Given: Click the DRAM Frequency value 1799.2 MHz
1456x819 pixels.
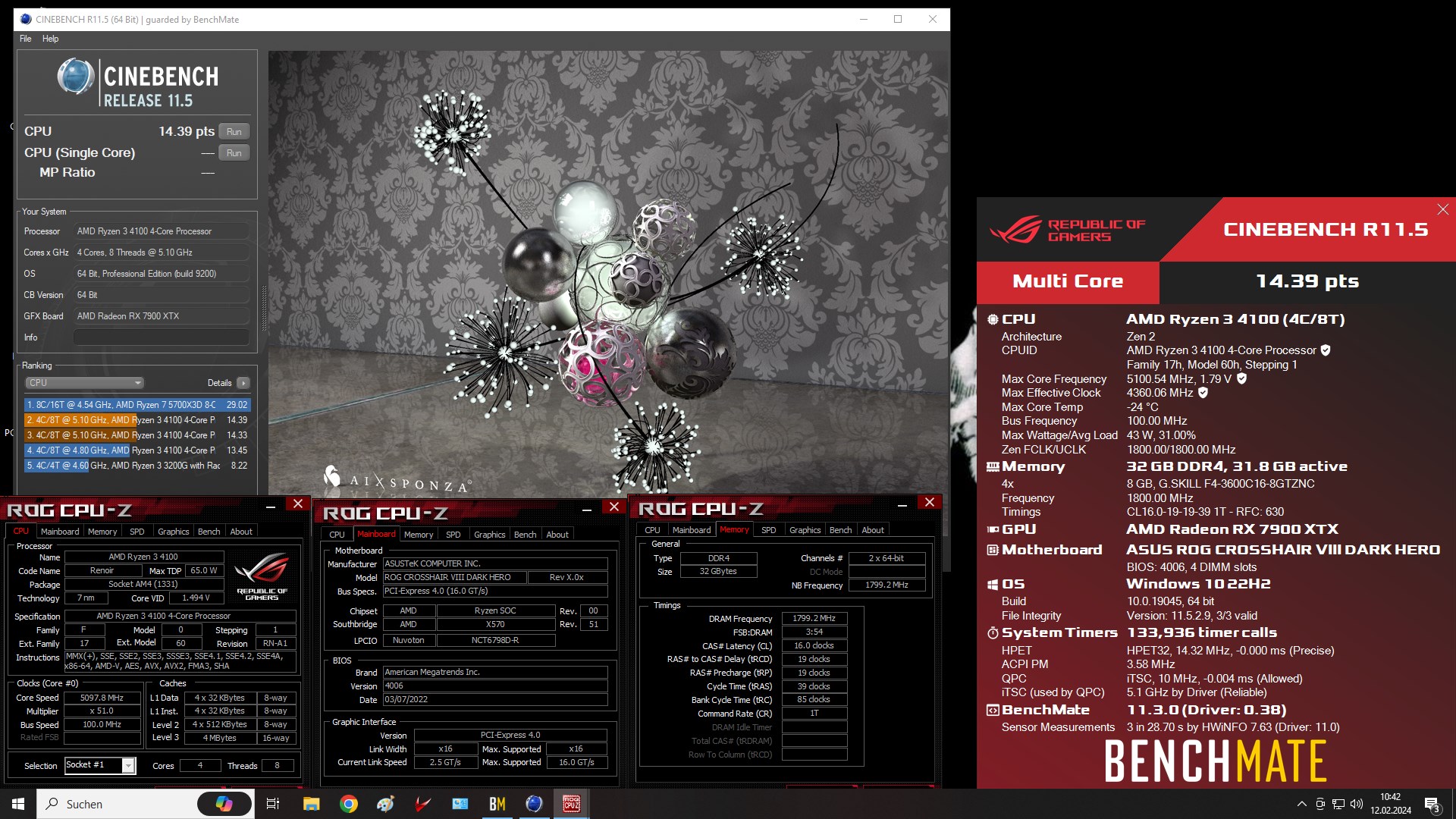Looking at the screenshot, I should click(x=814, y=619).
